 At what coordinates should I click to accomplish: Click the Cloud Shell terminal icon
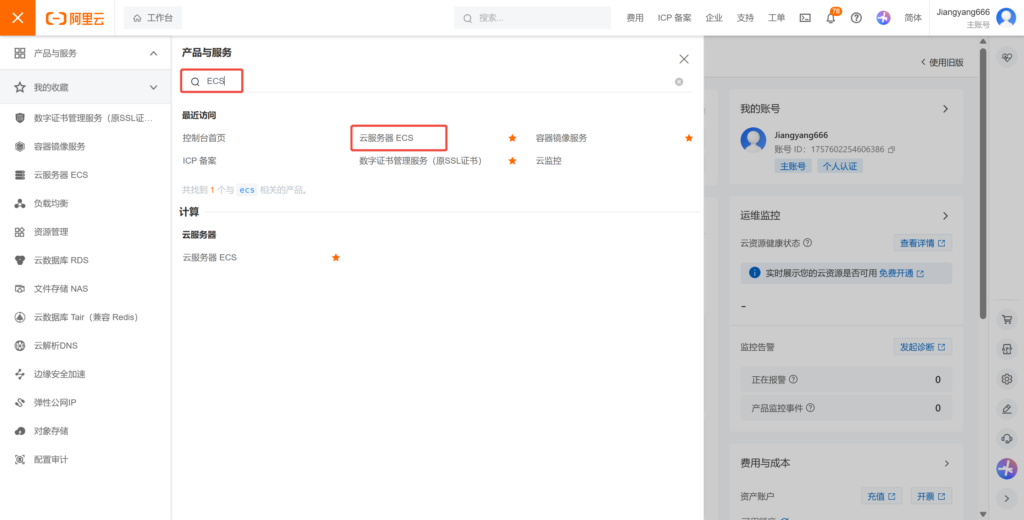(x=805, y=18)
